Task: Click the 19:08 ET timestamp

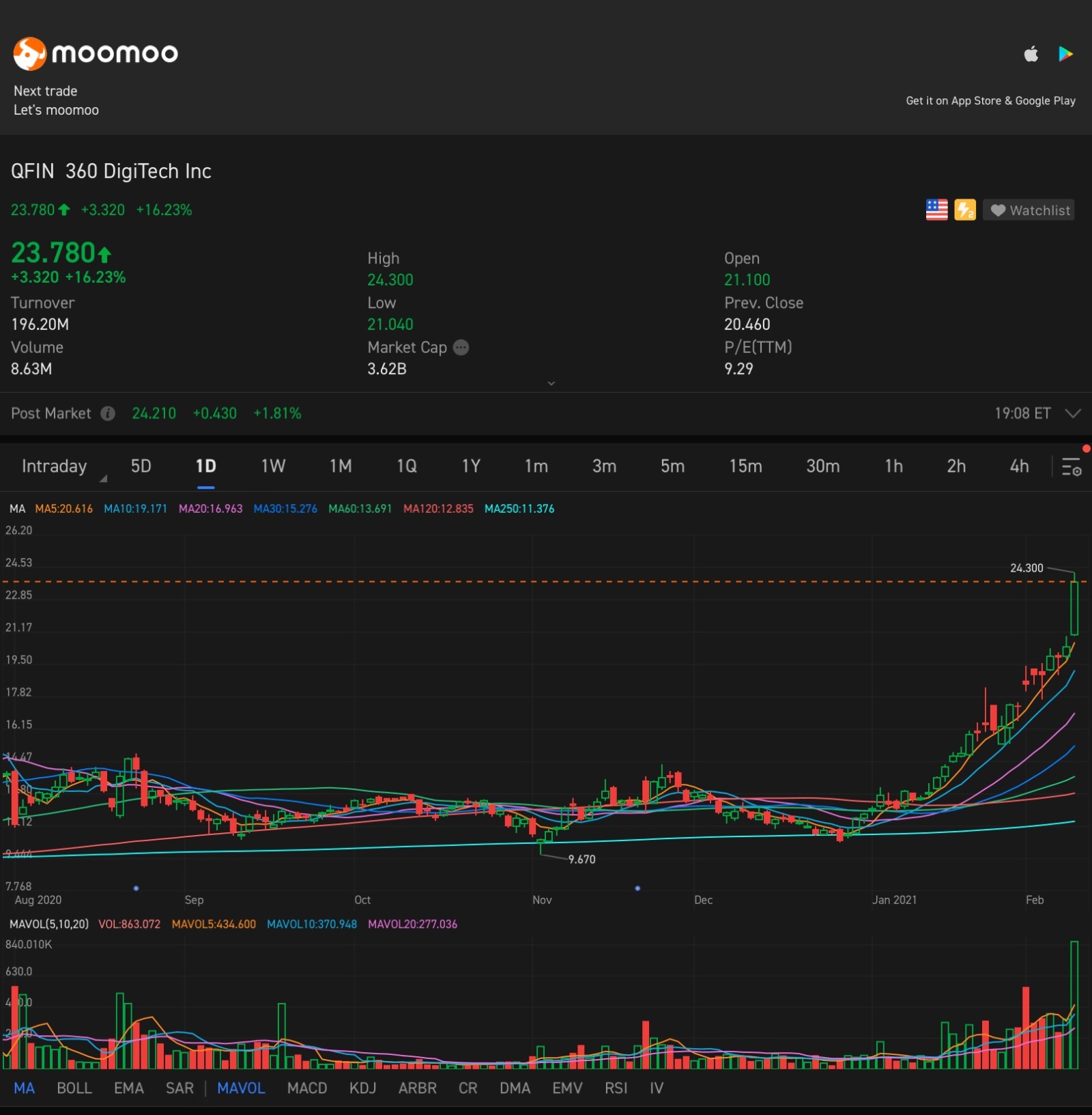Action: tap(1022, 413)
